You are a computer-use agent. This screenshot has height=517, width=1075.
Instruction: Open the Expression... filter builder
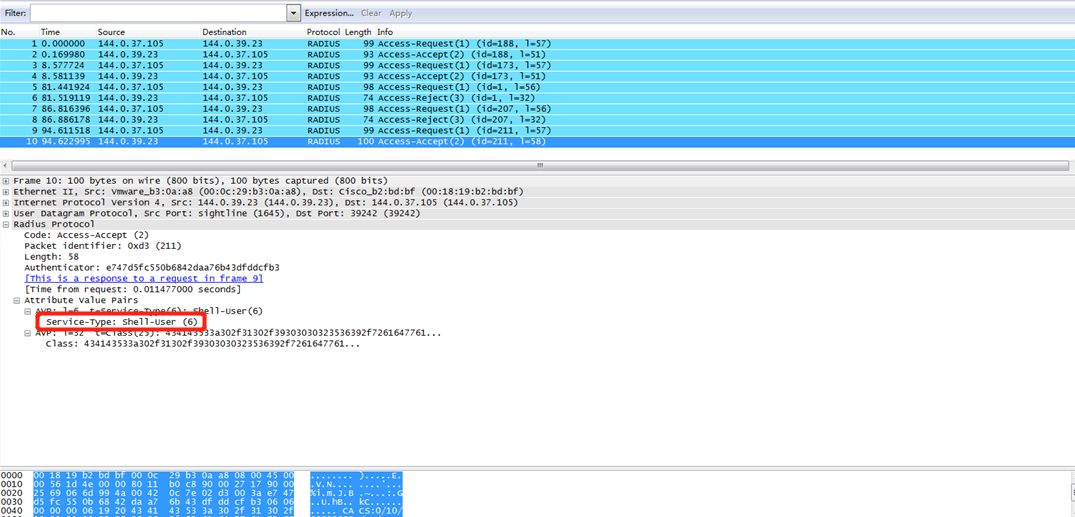click(x=329, y=13)
